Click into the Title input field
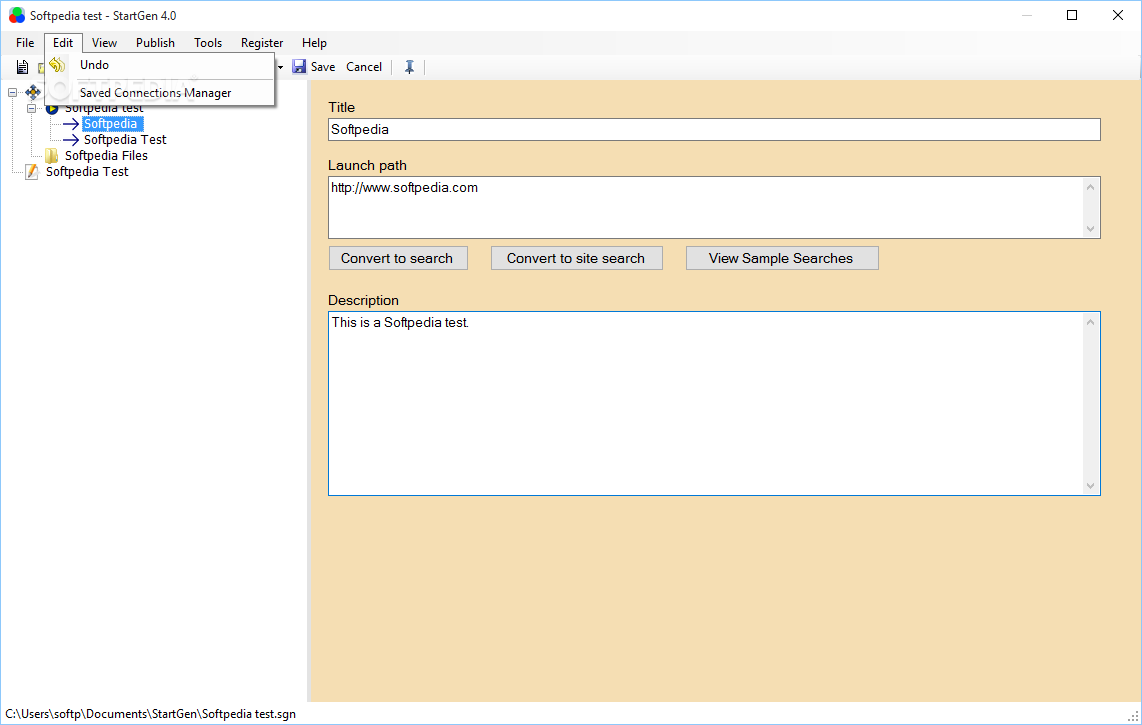The width and height of the screenshot is (1142, 725). tap(714, 130)
